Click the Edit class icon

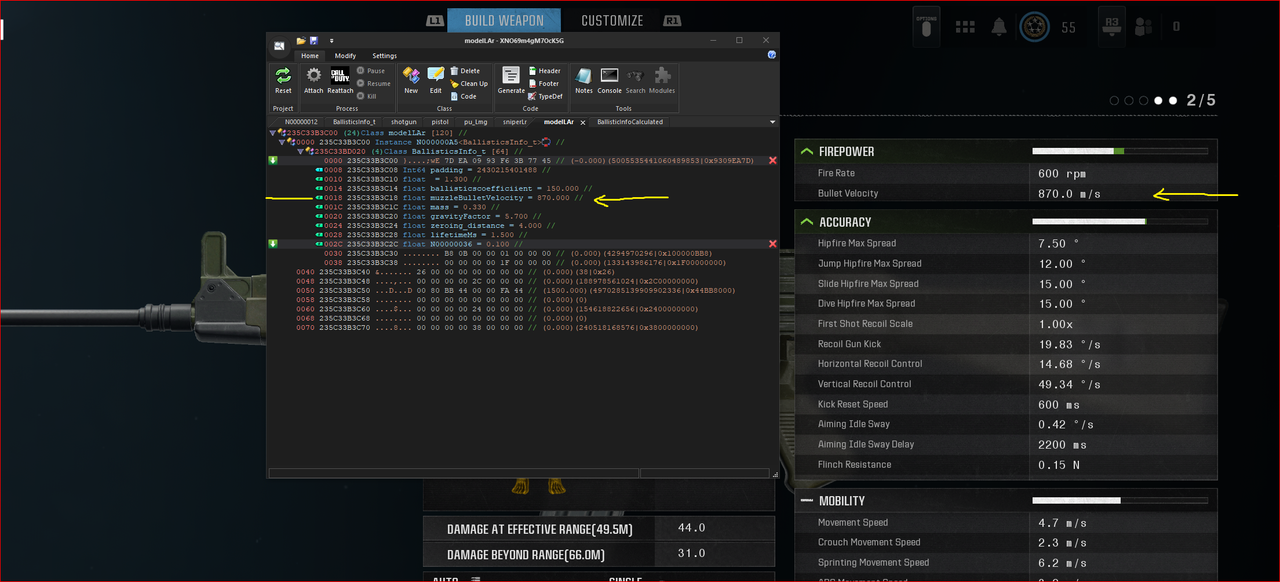(x=436, y=76)
